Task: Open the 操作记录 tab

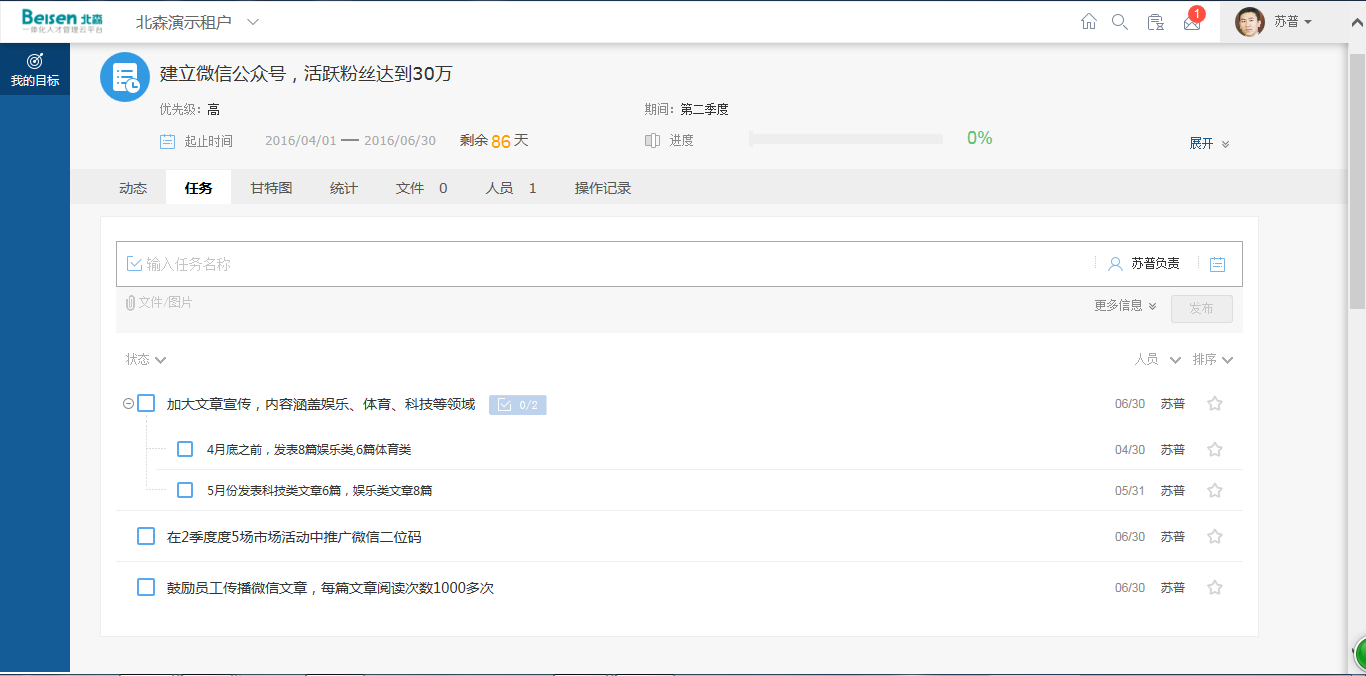Action: tap(602, 188)
